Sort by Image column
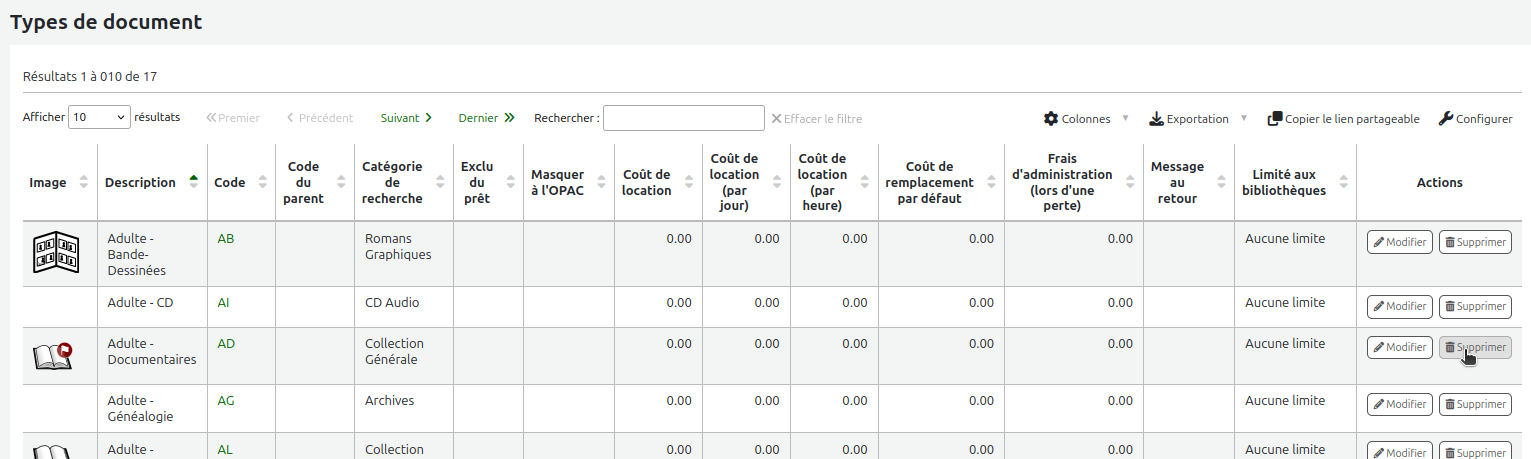This screenshot has width=1531, height=459. tap(59, 182)
